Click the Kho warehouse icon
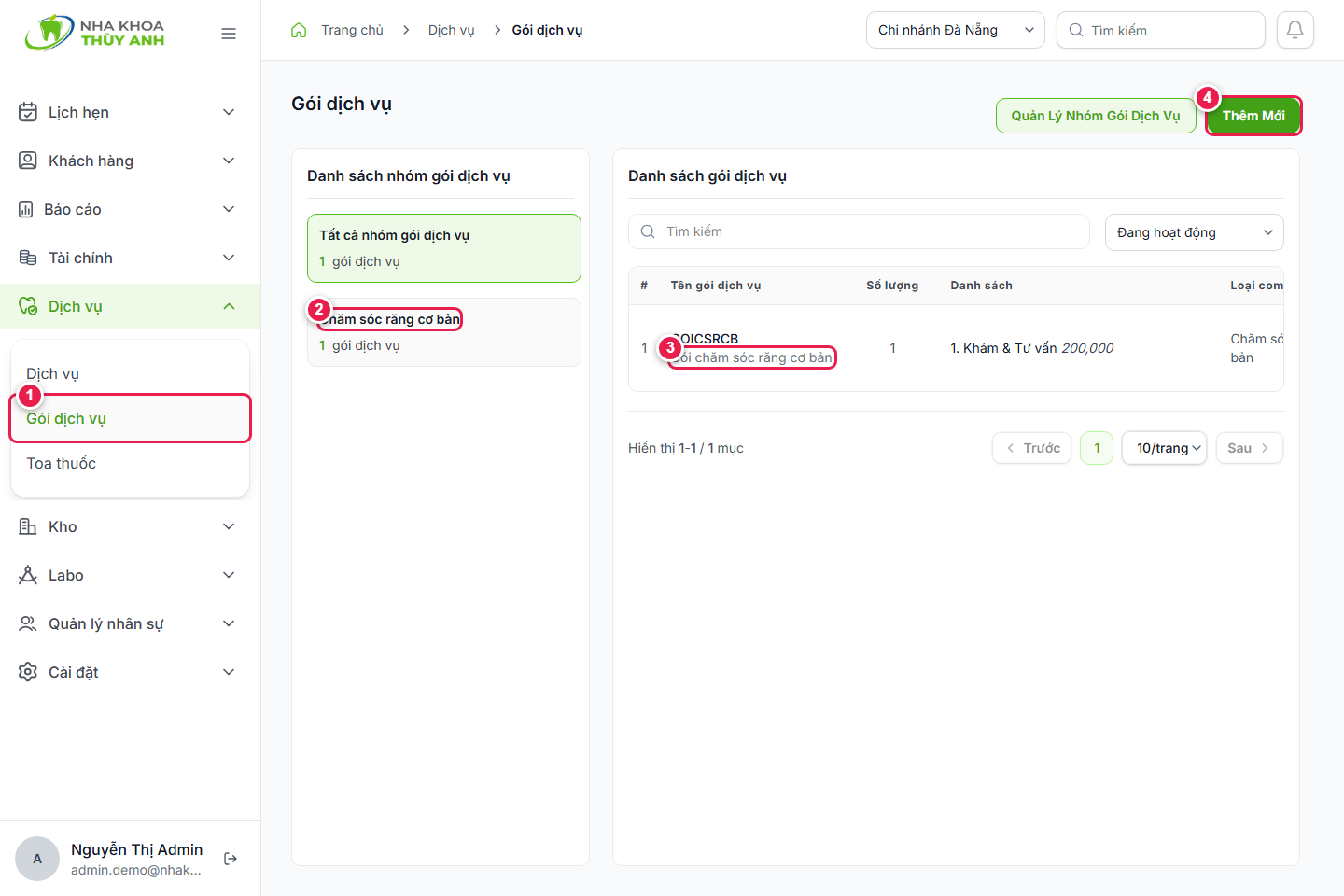Image resolution: width=1344 pixels, height=896 pixels. pos(28,526)
